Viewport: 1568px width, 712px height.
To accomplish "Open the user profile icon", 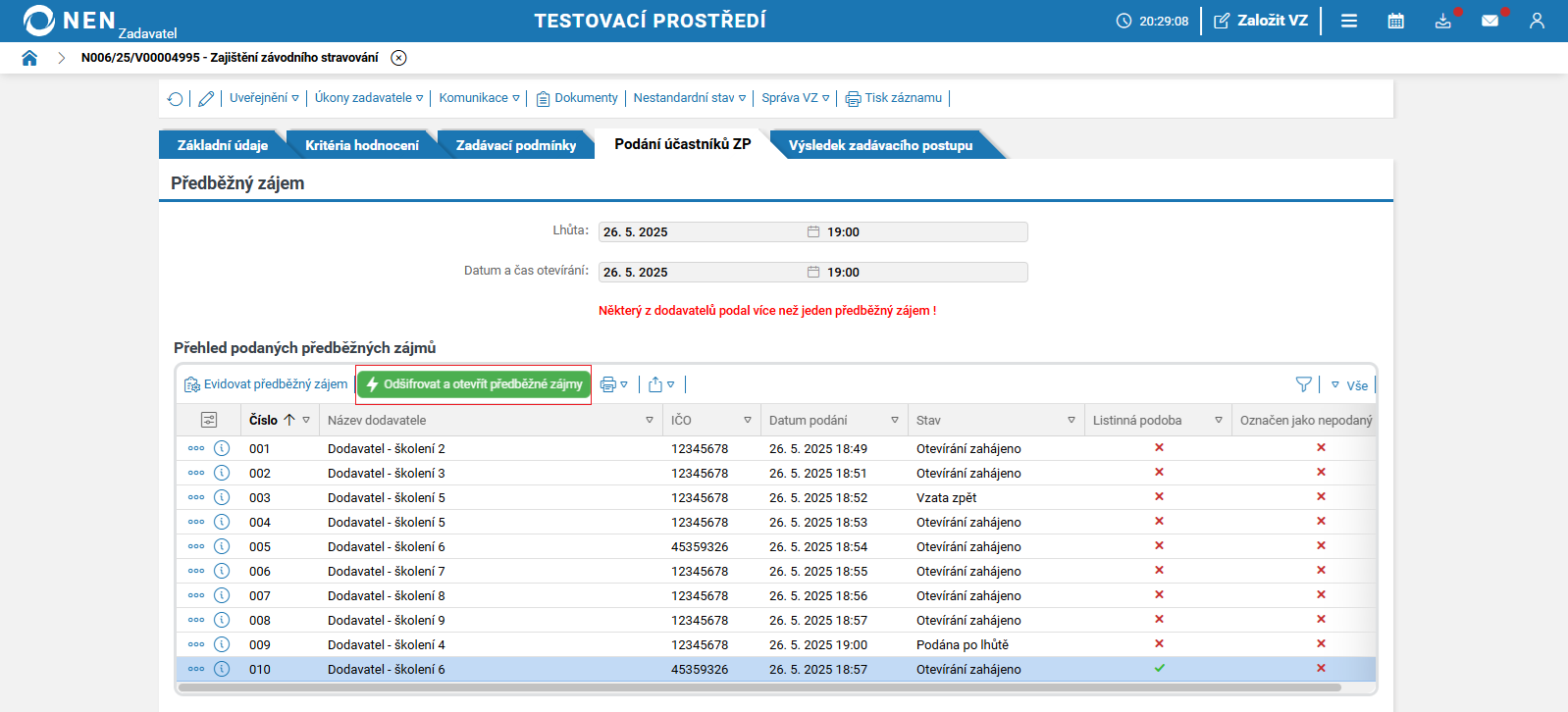I will 1537,21.
